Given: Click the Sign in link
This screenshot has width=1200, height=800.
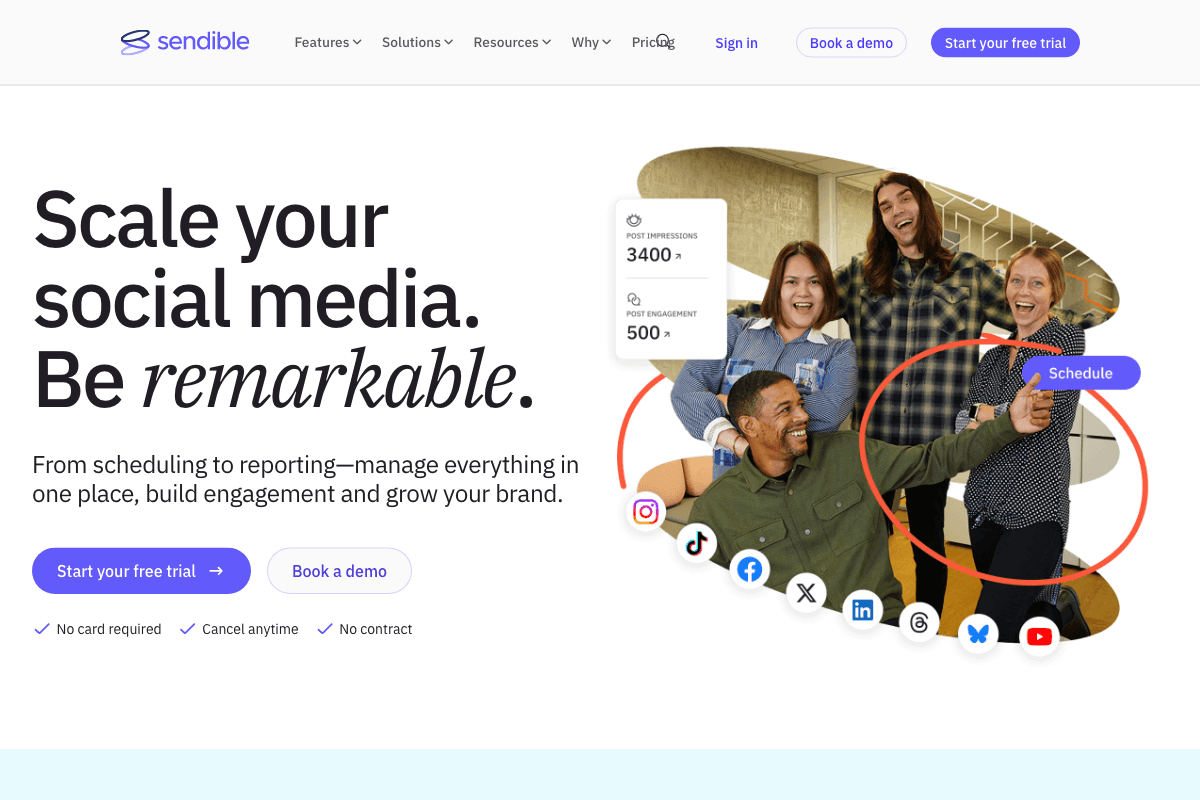Looking at the screenshot, I should pos(736,43).
